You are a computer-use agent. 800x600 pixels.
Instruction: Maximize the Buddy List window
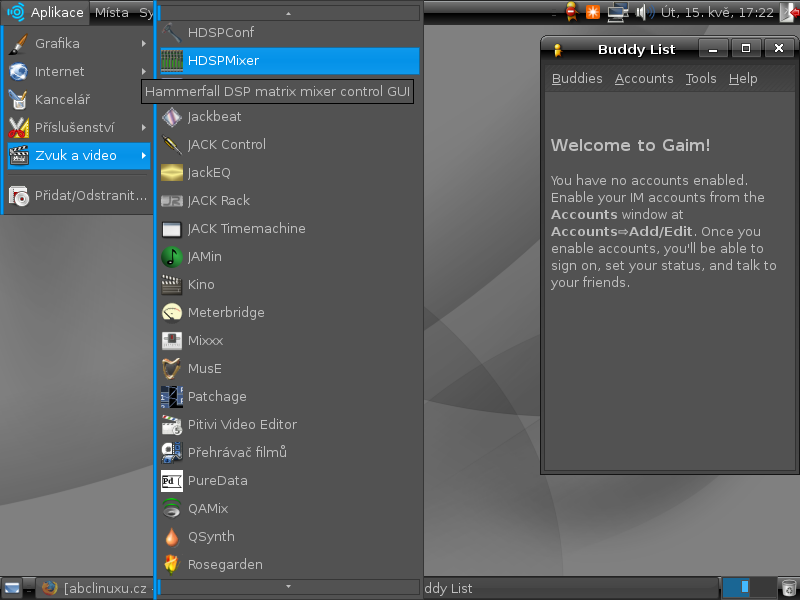pos(746,48)
